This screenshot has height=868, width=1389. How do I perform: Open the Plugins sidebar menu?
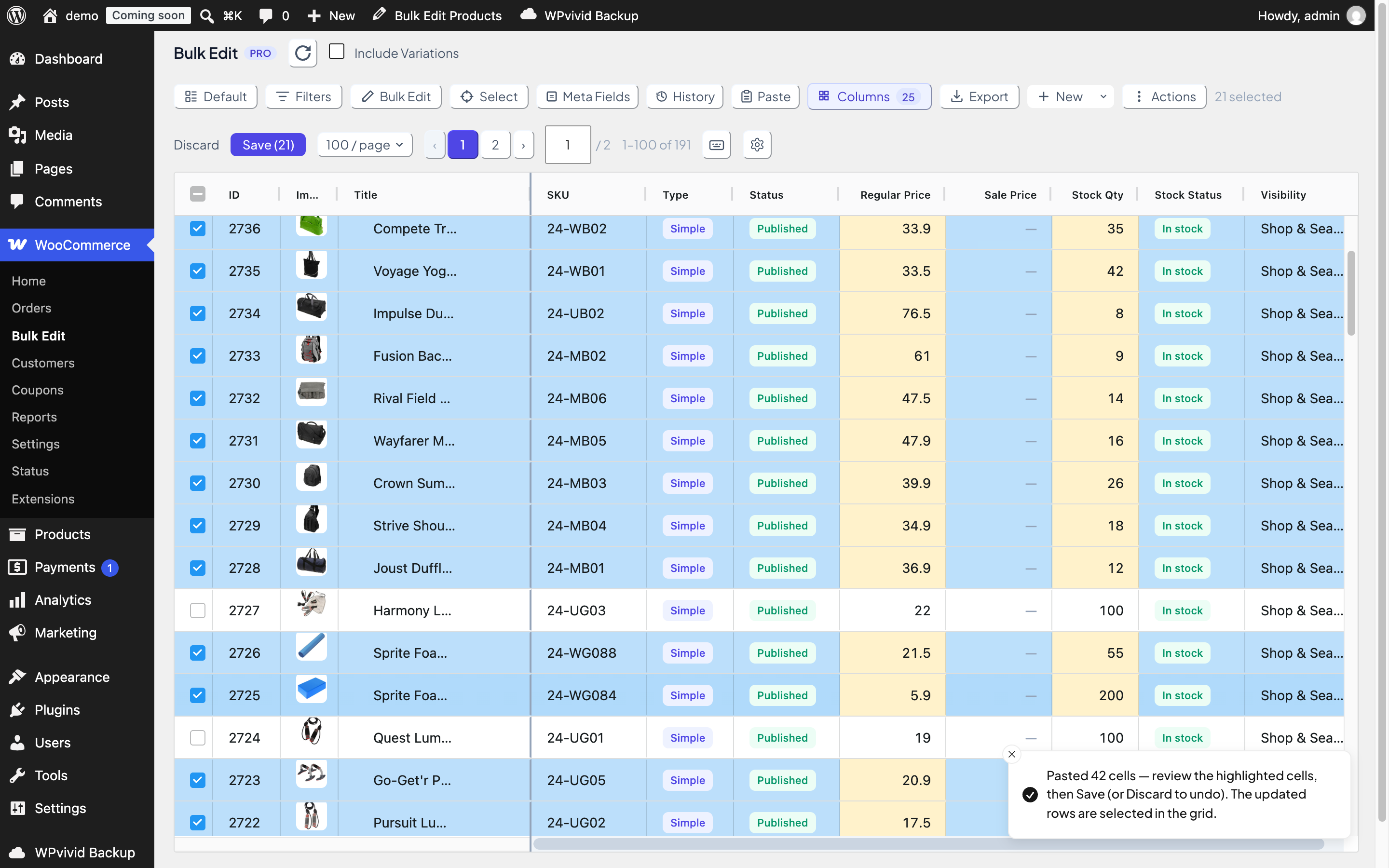pyautogui.click(x=77, y=709)
